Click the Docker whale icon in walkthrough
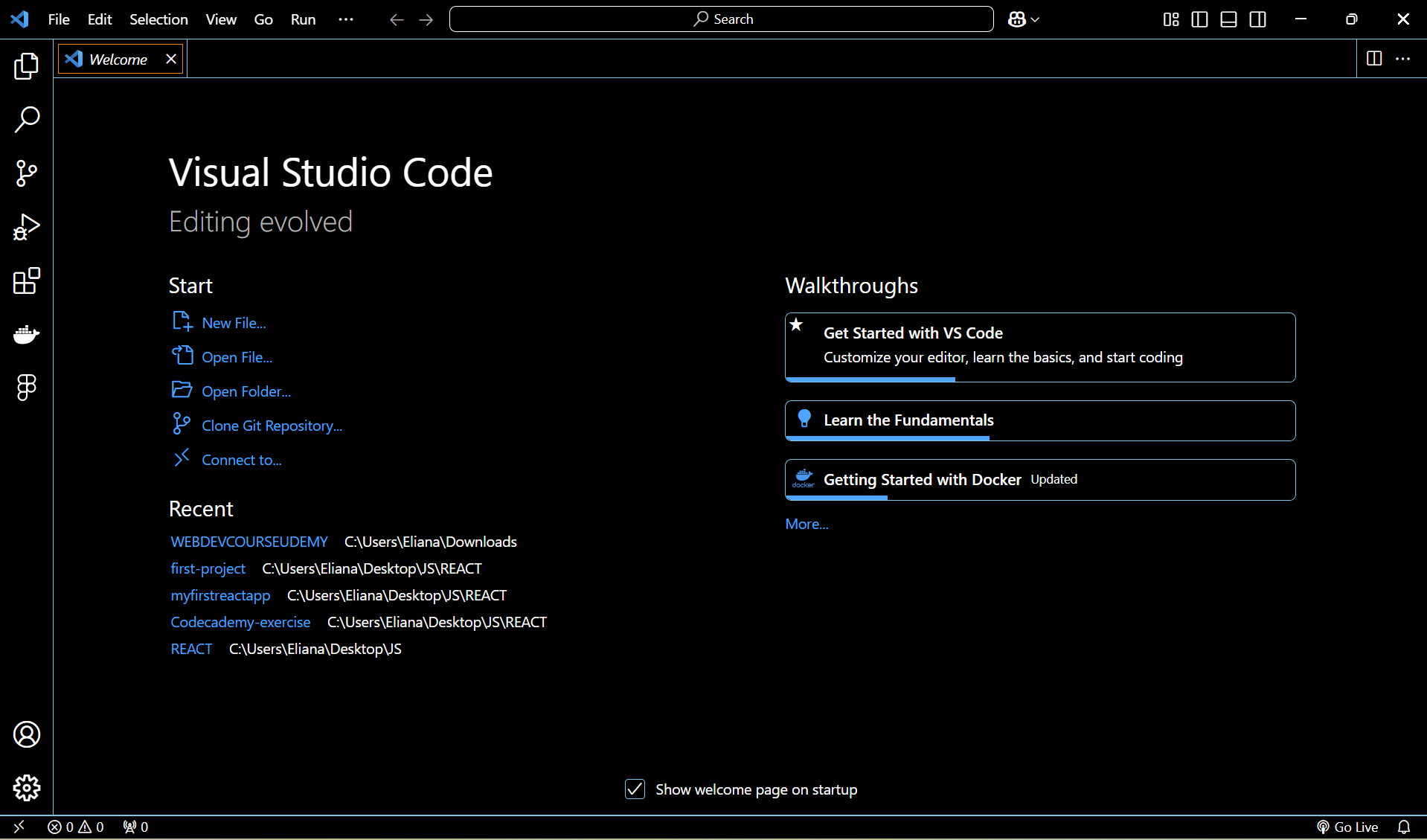 [804, 478]
